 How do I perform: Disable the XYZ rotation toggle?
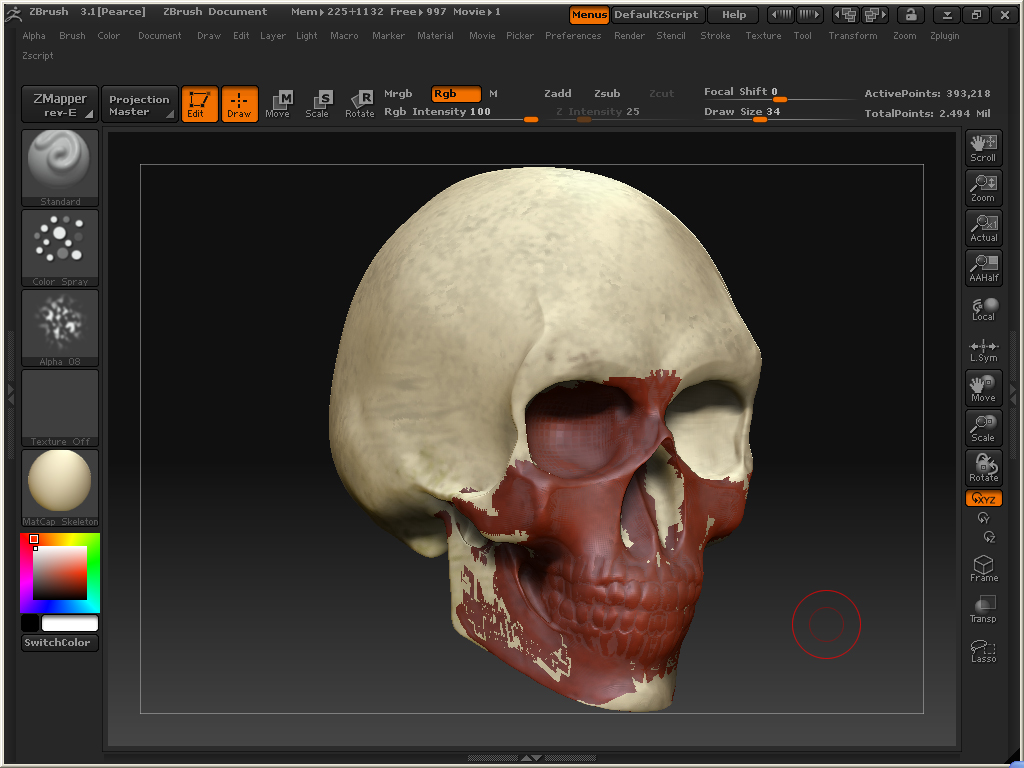click(983, 498)
